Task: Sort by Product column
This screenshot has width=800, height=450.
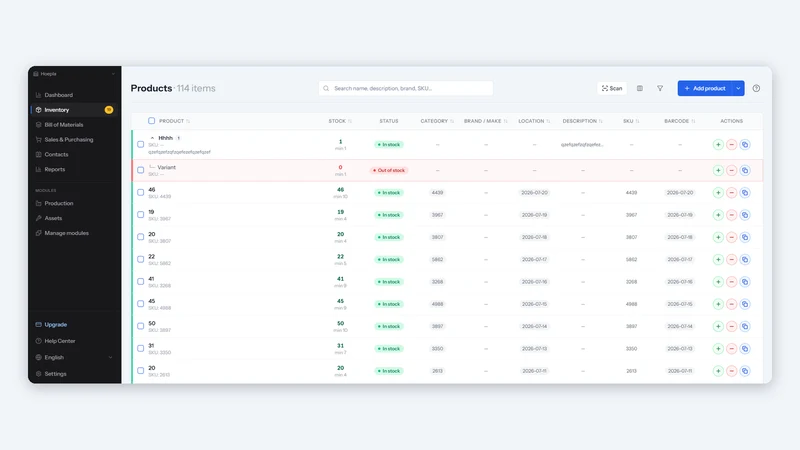Action: [x=174, y=121]
